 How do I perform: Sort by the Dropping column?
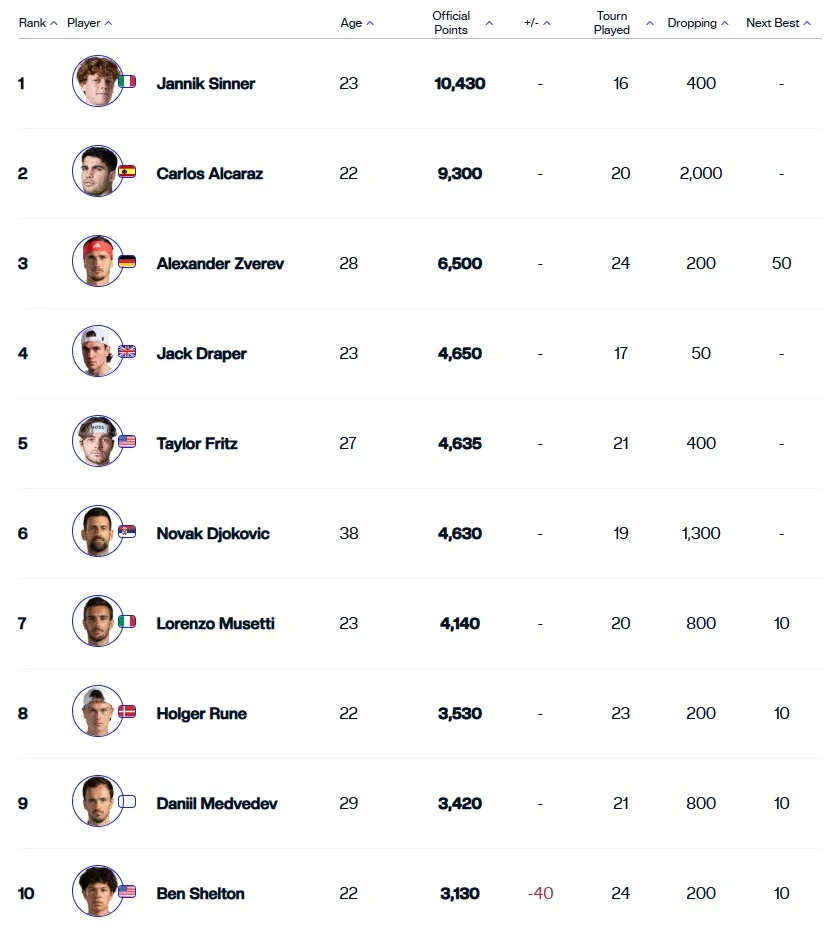(699, 23)
